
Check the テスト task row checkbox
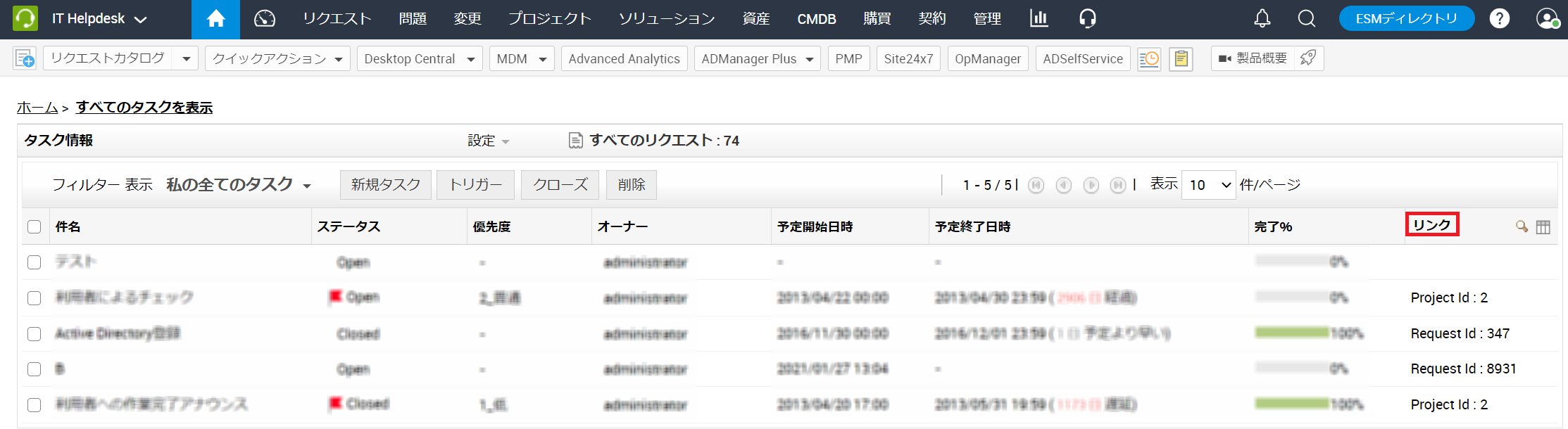click(34, 262)
